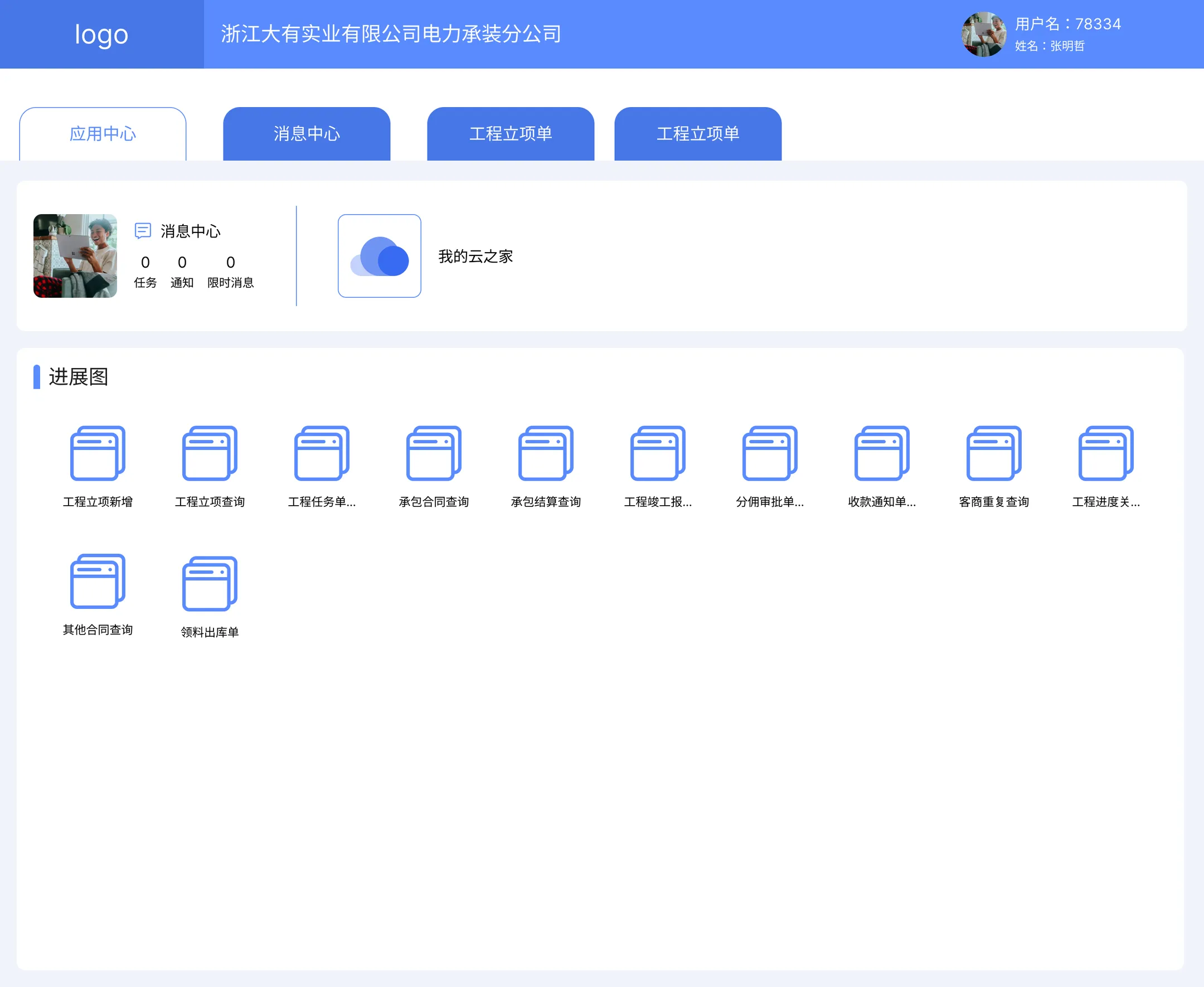This screenshot has width=1204, height=987.
Task: Open the 客商重复查询 app icon
Action: tap(994, 453)
